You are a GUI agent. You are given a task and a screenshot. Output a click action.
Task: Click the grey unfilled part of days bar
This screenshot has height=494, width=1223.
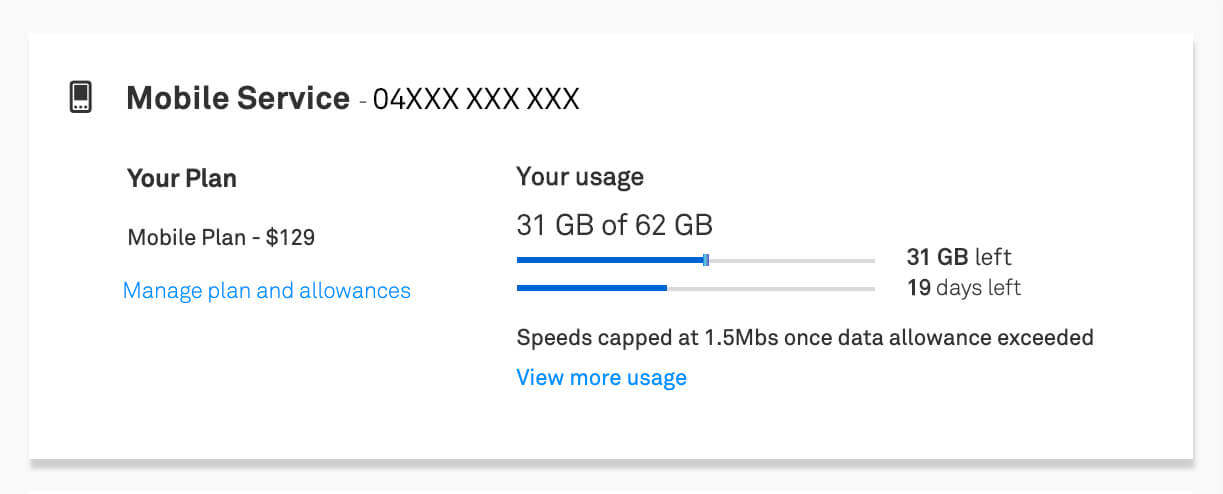point(771,288)
